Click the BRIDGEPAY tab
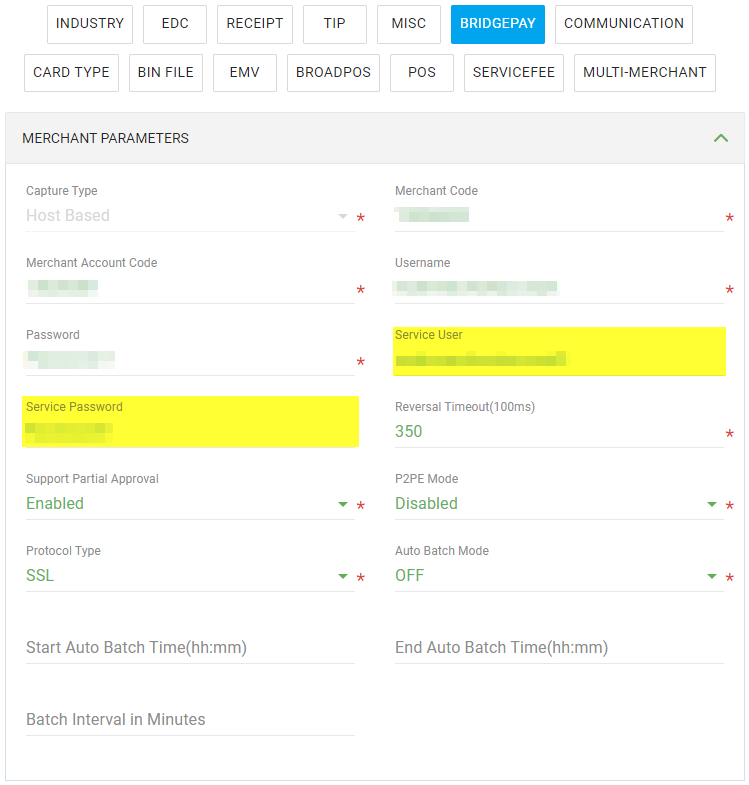Viewport: 749px width, 785px height. (498, 24)
